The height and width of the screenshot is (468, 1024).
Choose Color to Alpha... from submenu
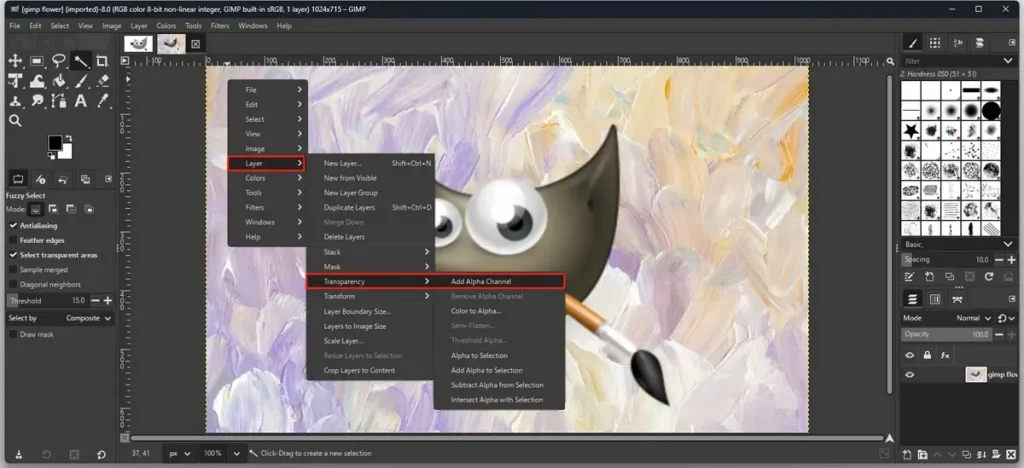[476, 311]
